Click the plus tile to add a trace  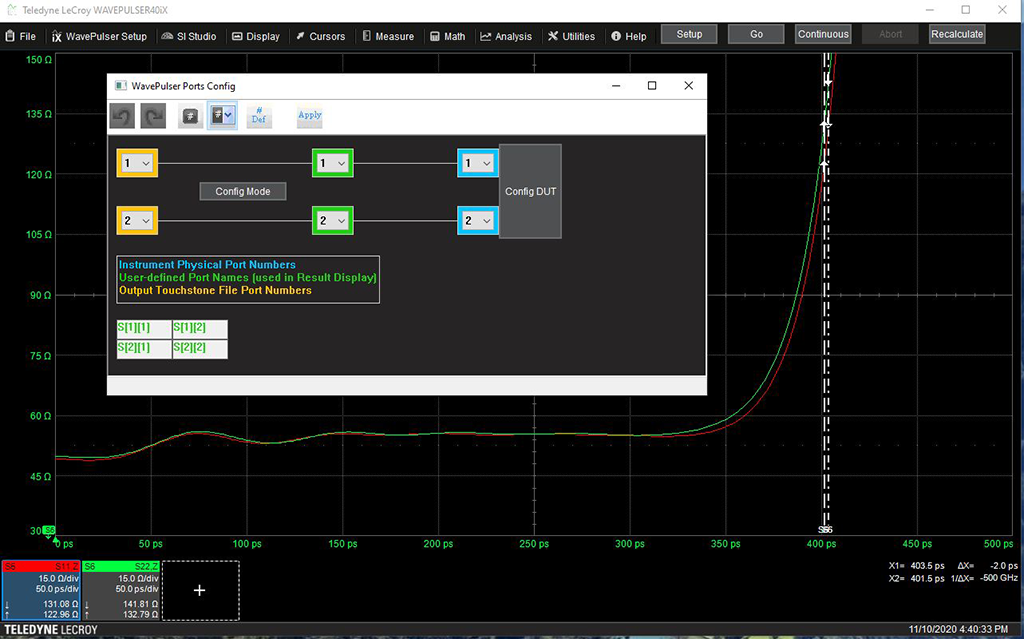click(x=199, y=591)
